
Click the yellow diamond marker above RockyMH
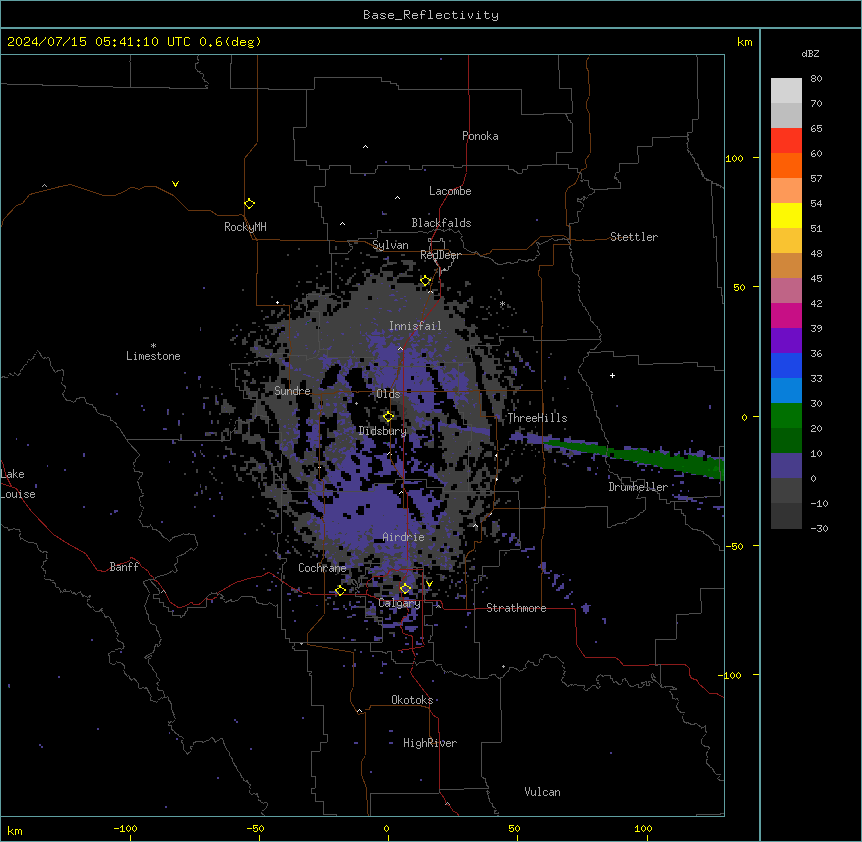click(x=249, y=204)
